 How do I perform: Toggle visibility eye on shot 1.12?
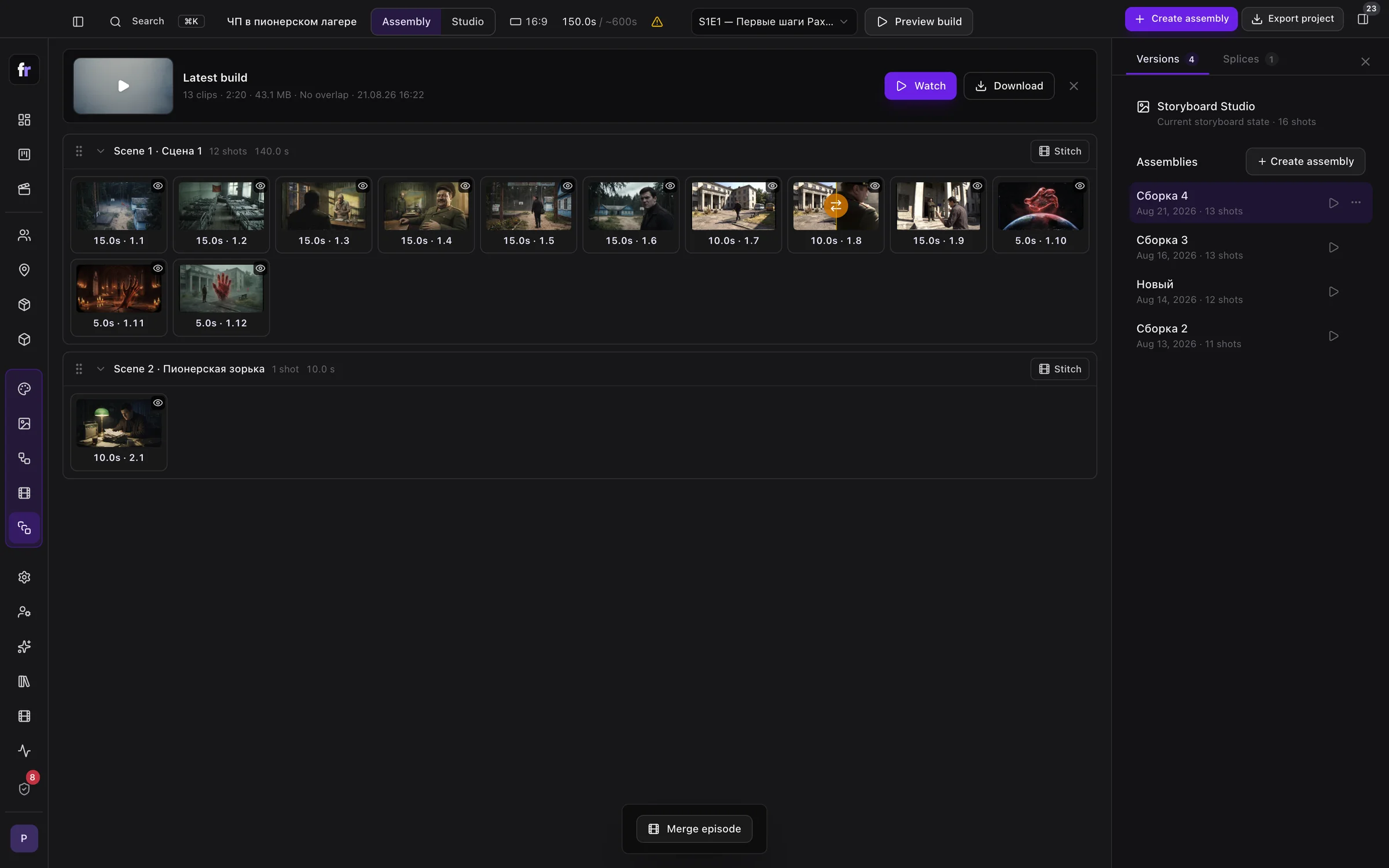[x=260, y=269]
